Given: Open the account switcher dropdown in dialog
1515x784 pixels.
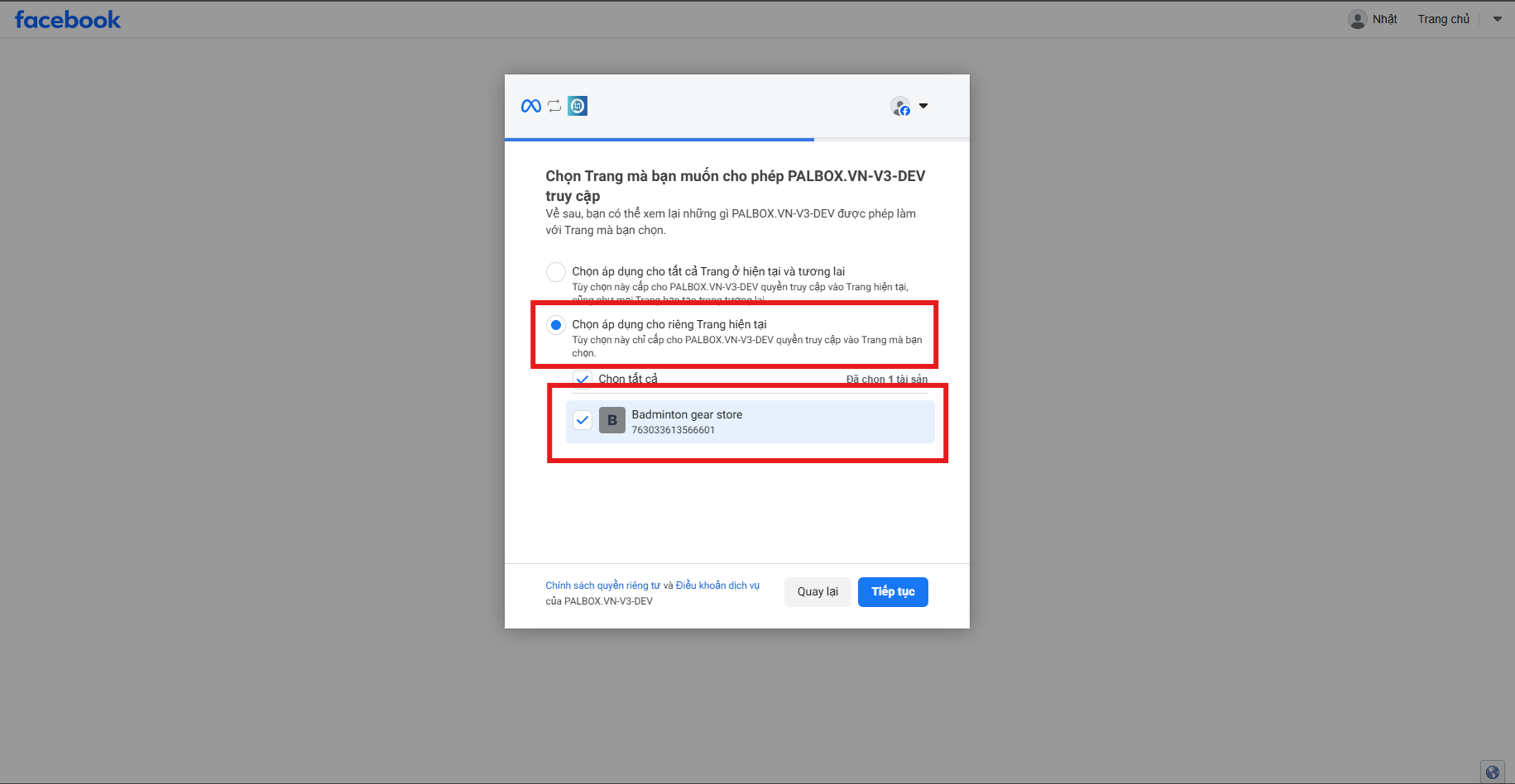Looking at the screenshot, I should [x=923, y=106].
